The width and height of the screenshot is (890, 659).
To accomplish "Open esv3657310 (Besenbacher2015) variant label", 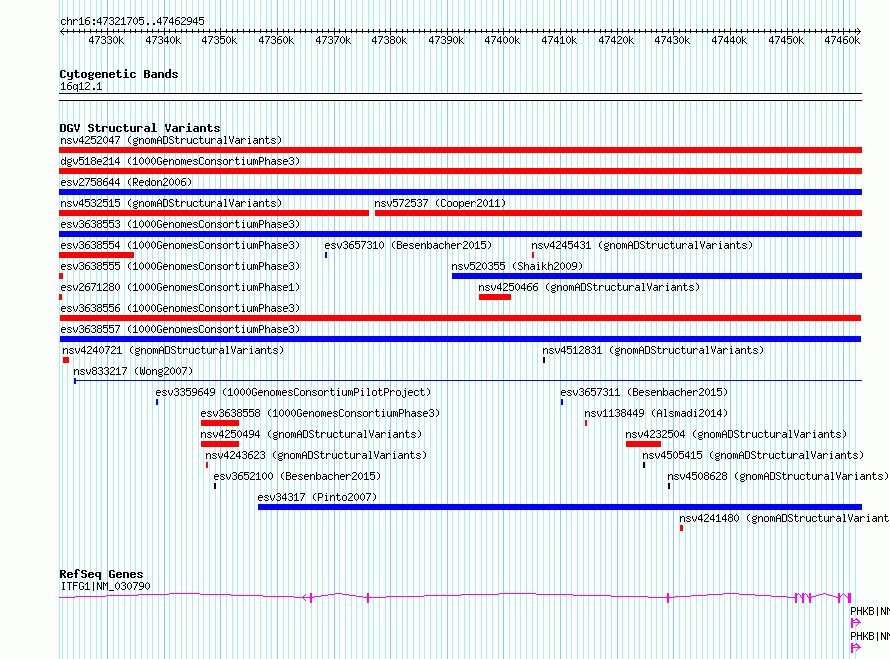I will [x=408, y=245].
